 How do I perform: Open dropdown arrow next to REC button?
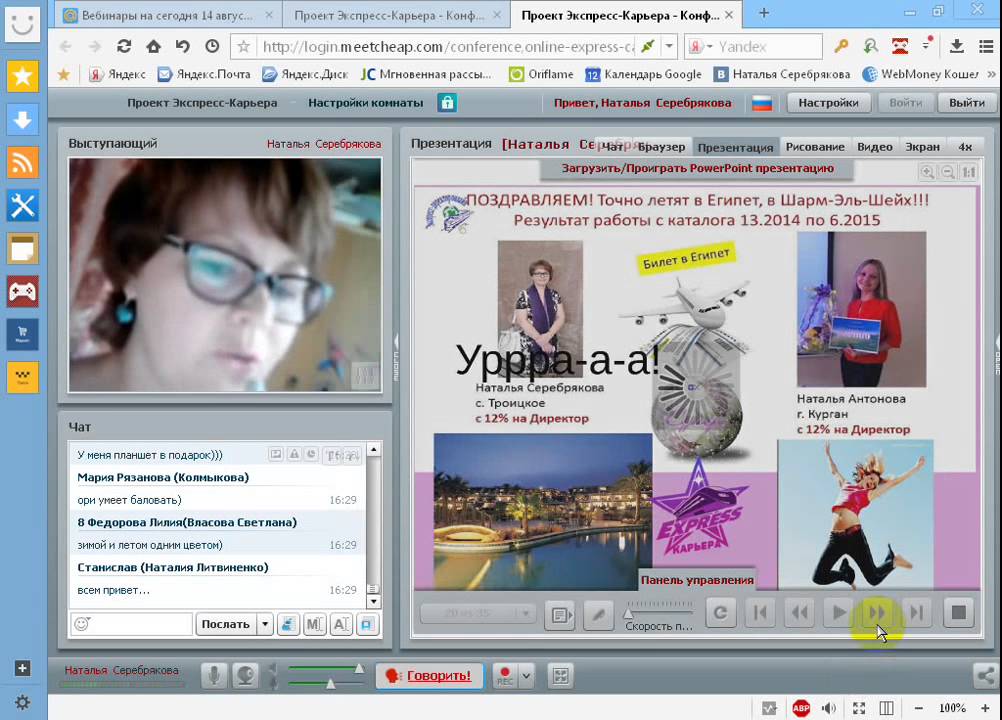527,676
